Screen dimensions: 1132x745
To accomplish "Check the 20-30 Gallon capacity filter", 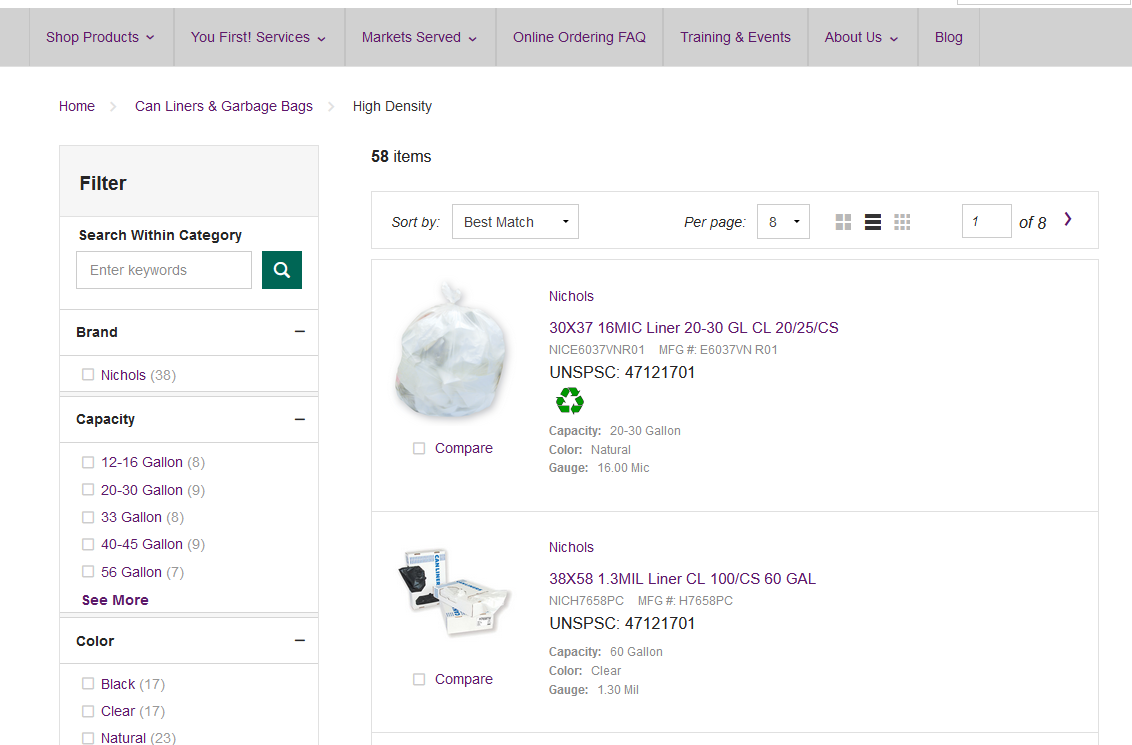I will (x=88, y=489).
